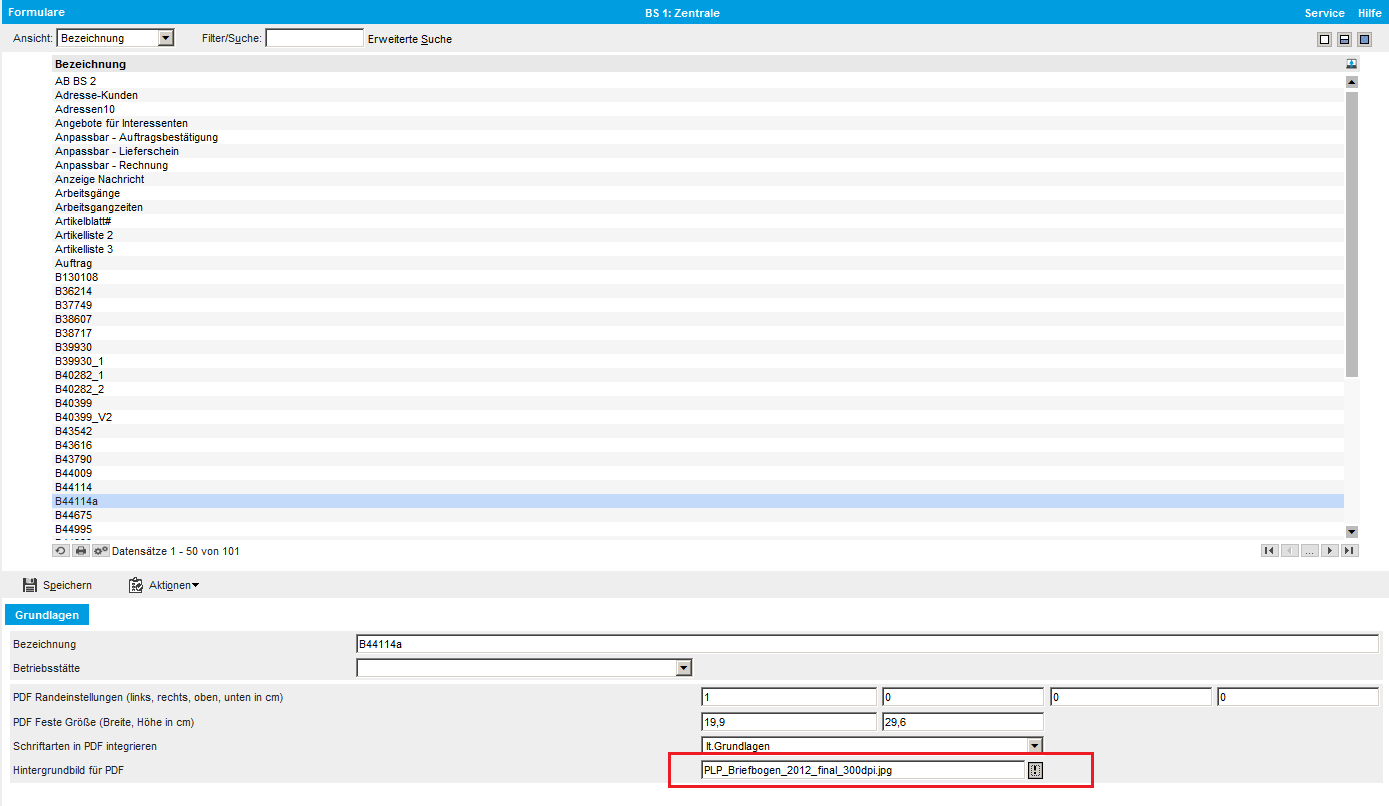Screen dimensions: 1389x806
Task: Switch to the empty-square list-only layout
Action: (x=1325, y=39)
